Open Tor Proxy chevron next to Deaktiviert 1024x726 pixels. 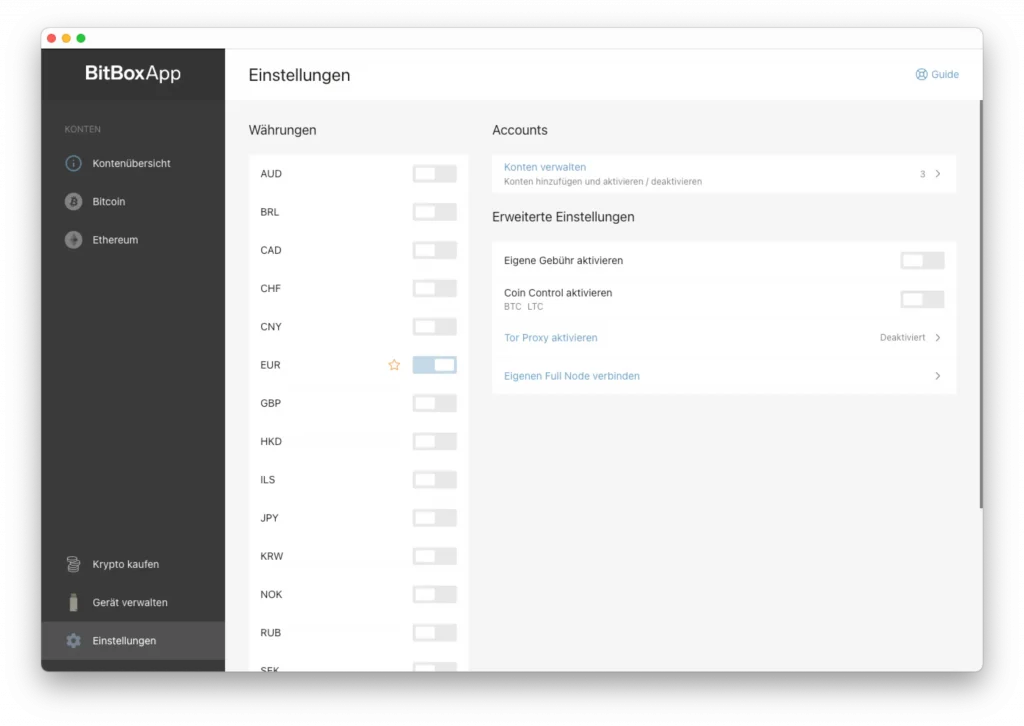tap(937, 338)
